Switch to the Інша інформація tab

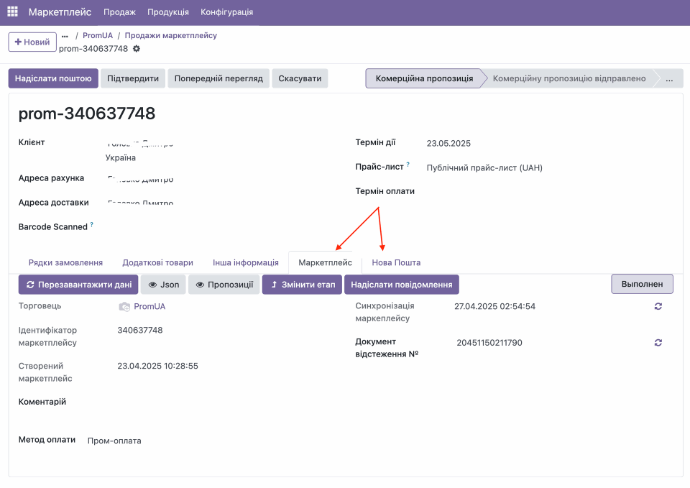246,263
